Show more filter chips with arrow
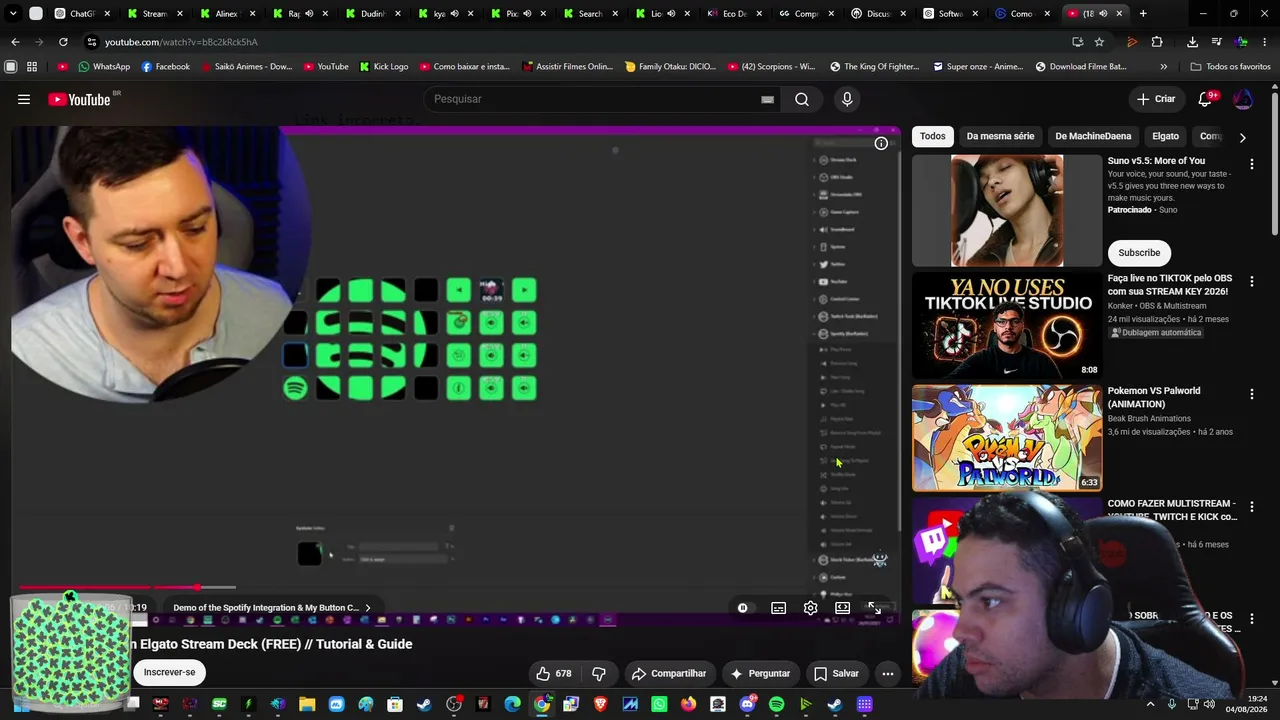 click(1242, 137)
